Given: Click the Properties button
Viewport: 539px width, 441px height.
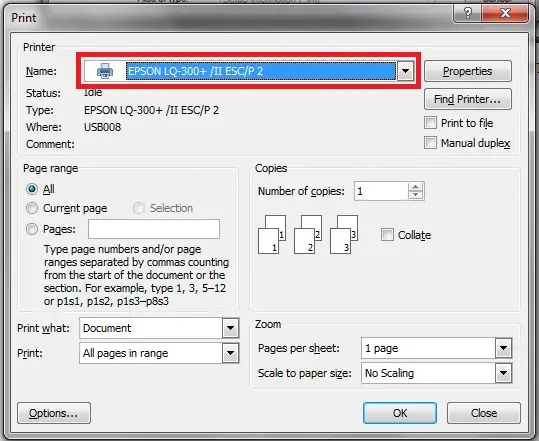Looking at the screenshot, I should [468, 71].
